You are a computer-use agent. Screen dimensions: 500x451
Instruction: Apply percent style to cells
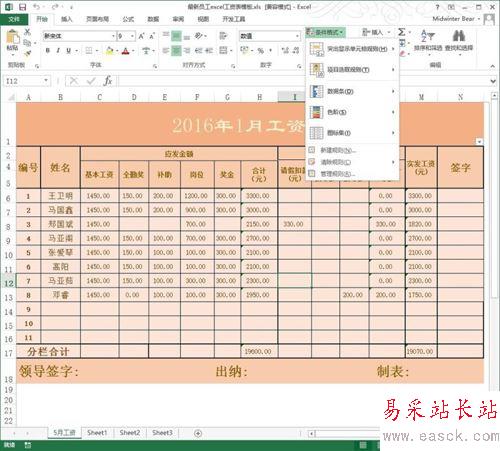tap(261, 51)
